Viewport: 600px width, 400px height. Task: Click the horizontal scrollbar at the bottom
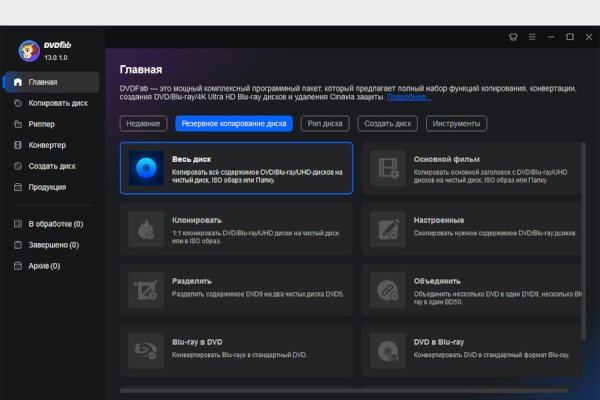pyautogui.click(x=344, y=390)
